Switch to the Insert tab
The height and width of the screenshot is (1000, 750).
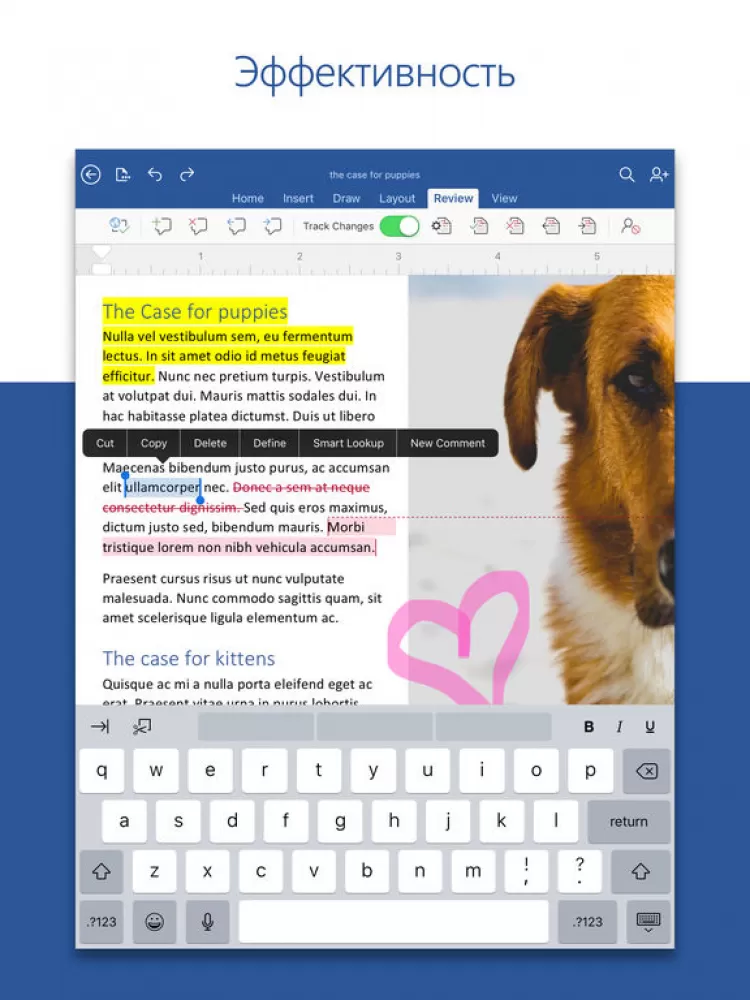(x=298, y=198)
